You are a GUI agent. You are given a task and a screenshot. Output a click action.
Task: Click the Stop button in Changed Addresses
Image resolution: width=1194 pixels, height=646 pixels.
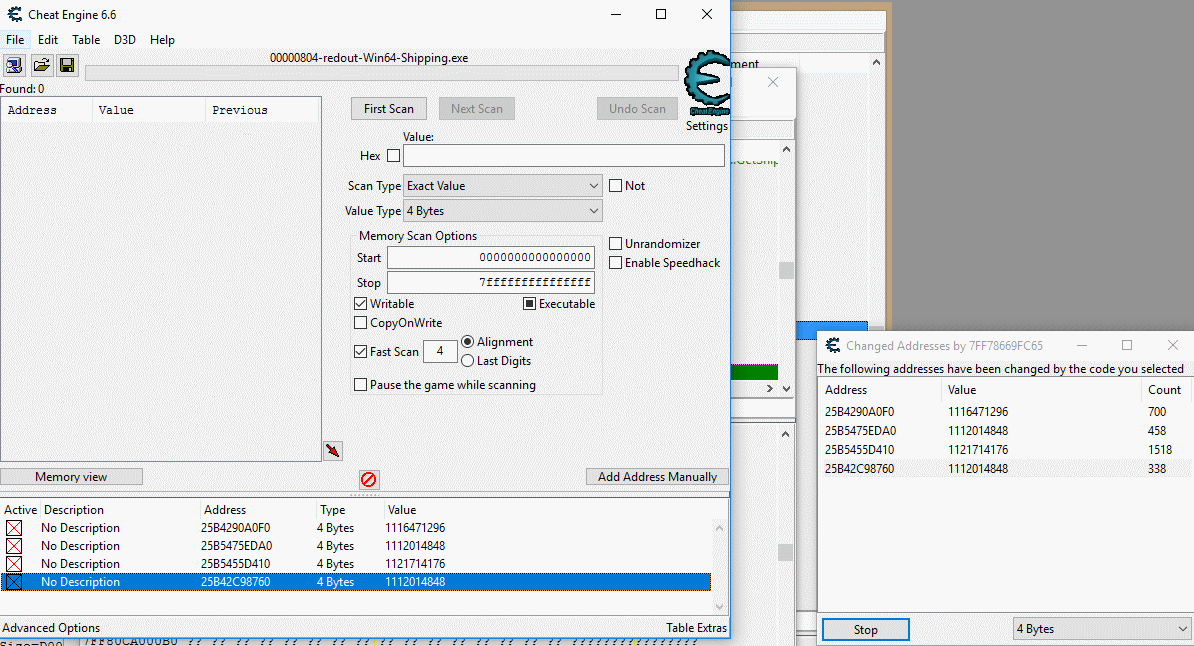pos(865,630)
